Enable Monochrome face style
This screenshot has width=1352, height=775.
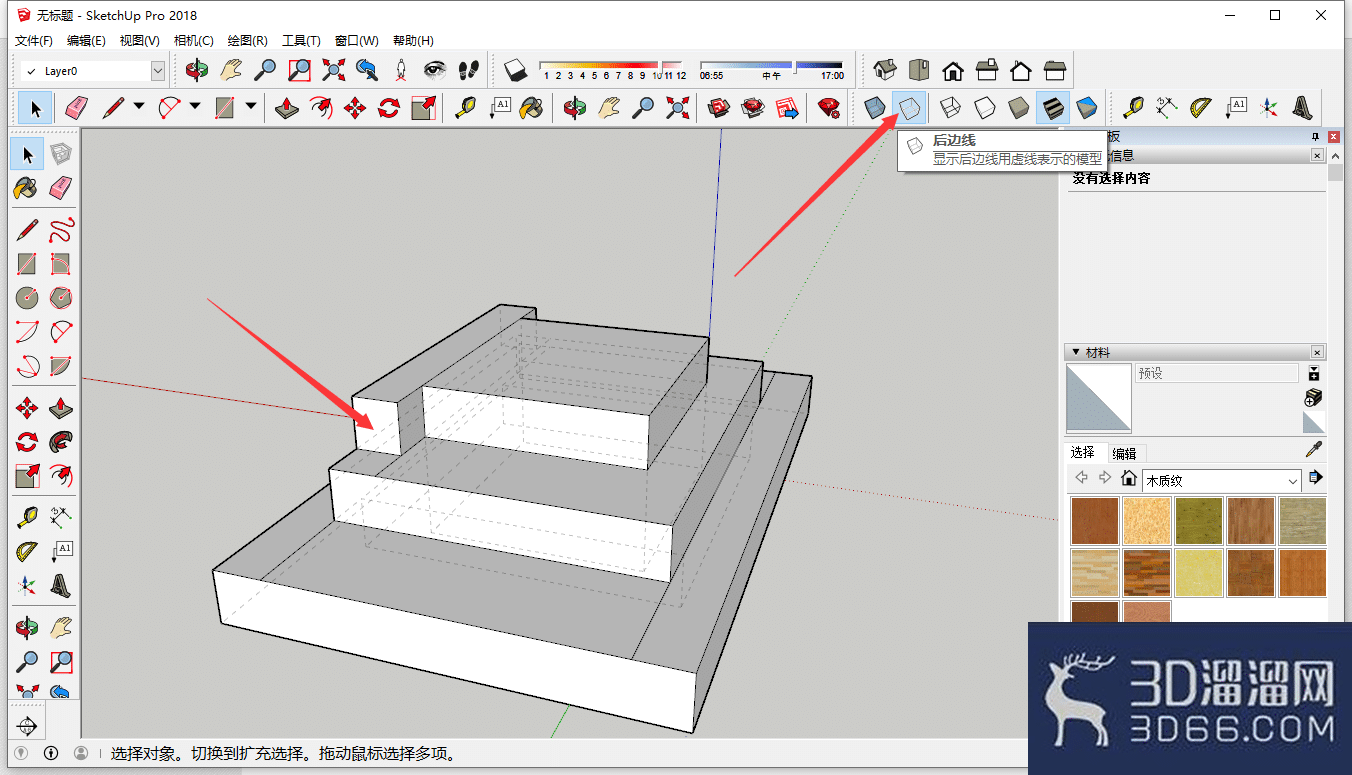point(1087,107)
